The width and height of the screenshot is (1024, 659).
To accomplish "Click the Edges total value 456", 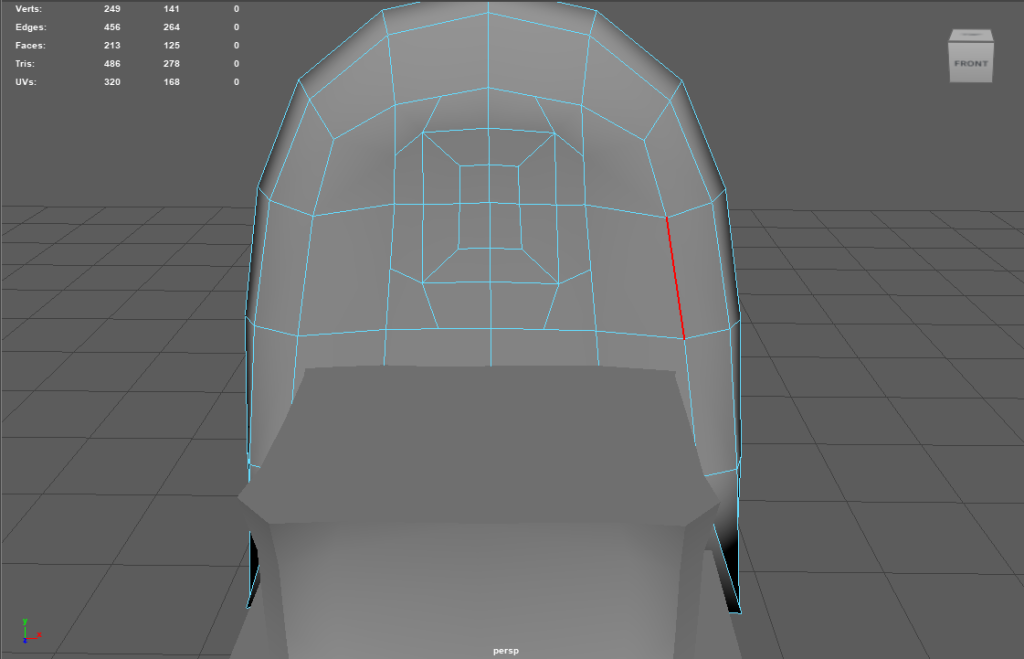I will (x=112, y=27).
